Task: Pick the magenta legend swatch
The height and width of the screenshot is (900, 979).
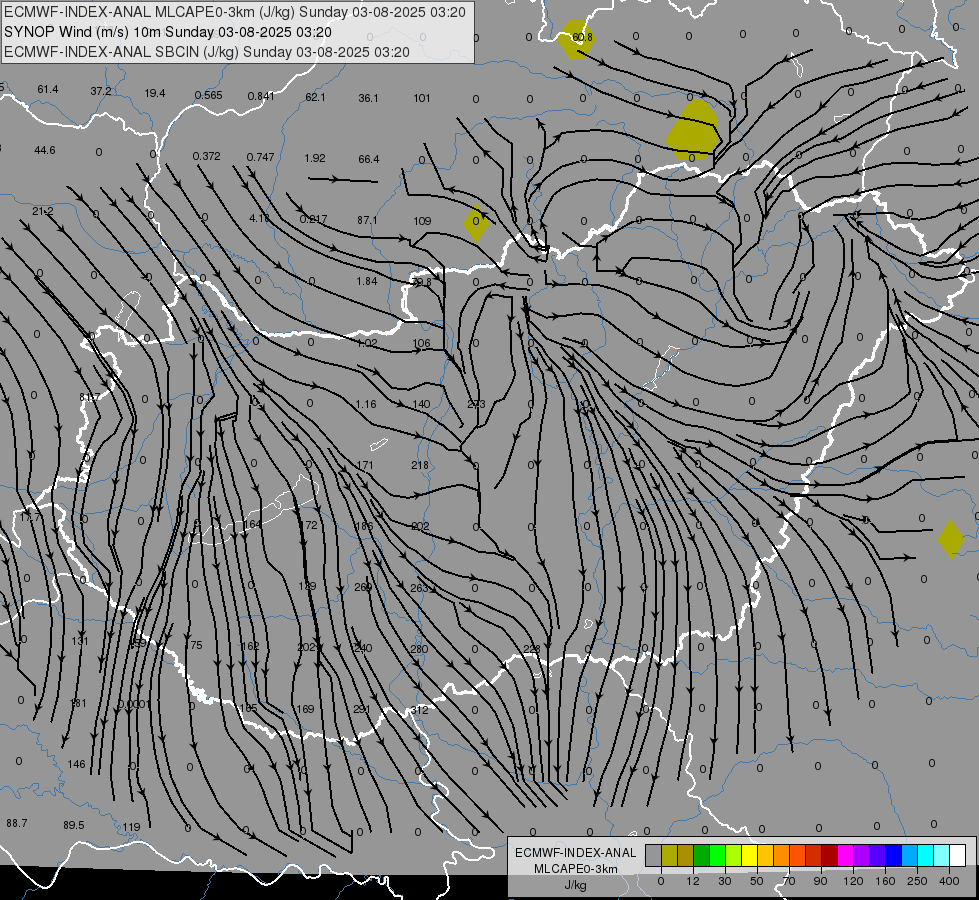Action: tap(845, 856)
